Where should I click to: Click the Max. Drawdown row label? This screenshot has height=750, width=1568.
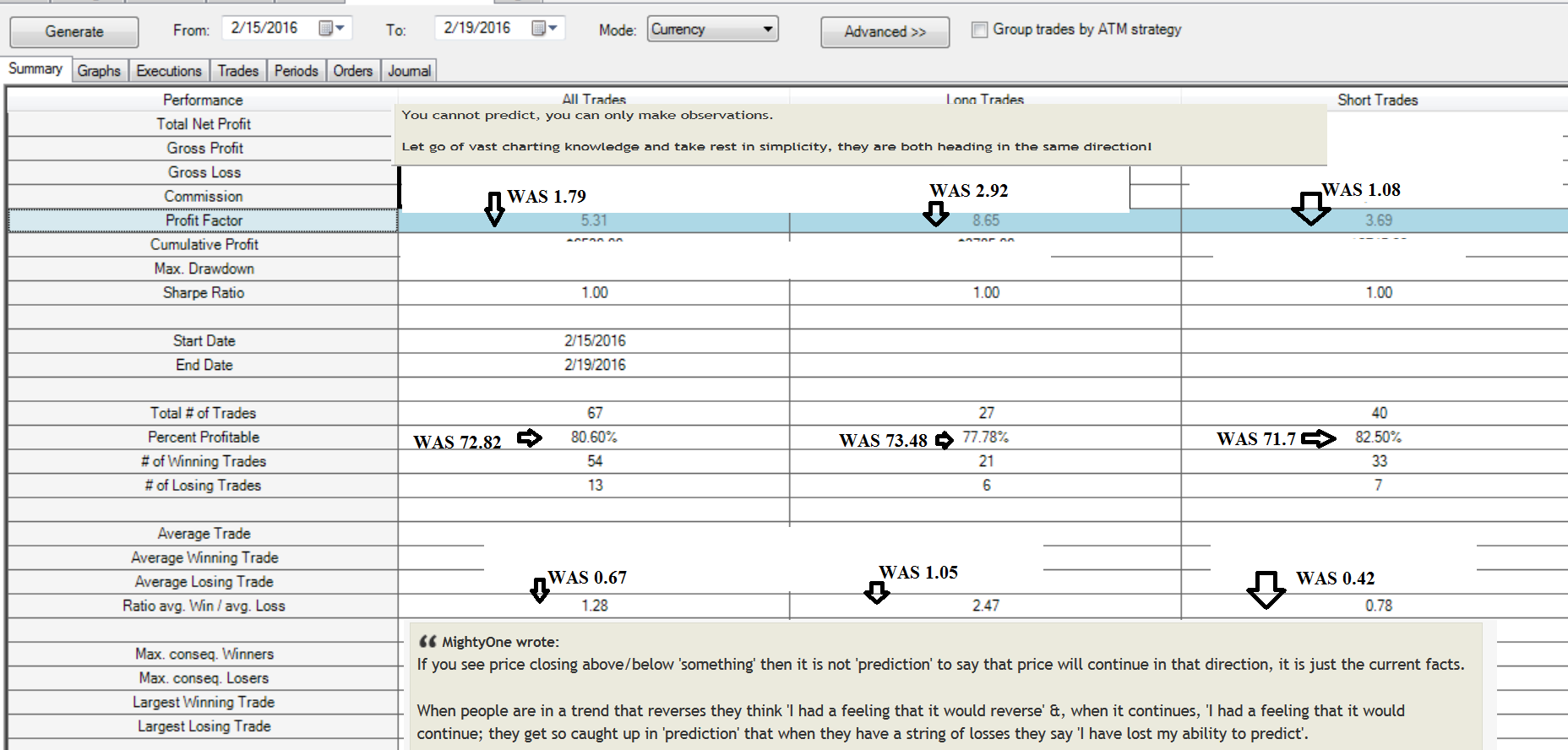[x=204, y=269]
